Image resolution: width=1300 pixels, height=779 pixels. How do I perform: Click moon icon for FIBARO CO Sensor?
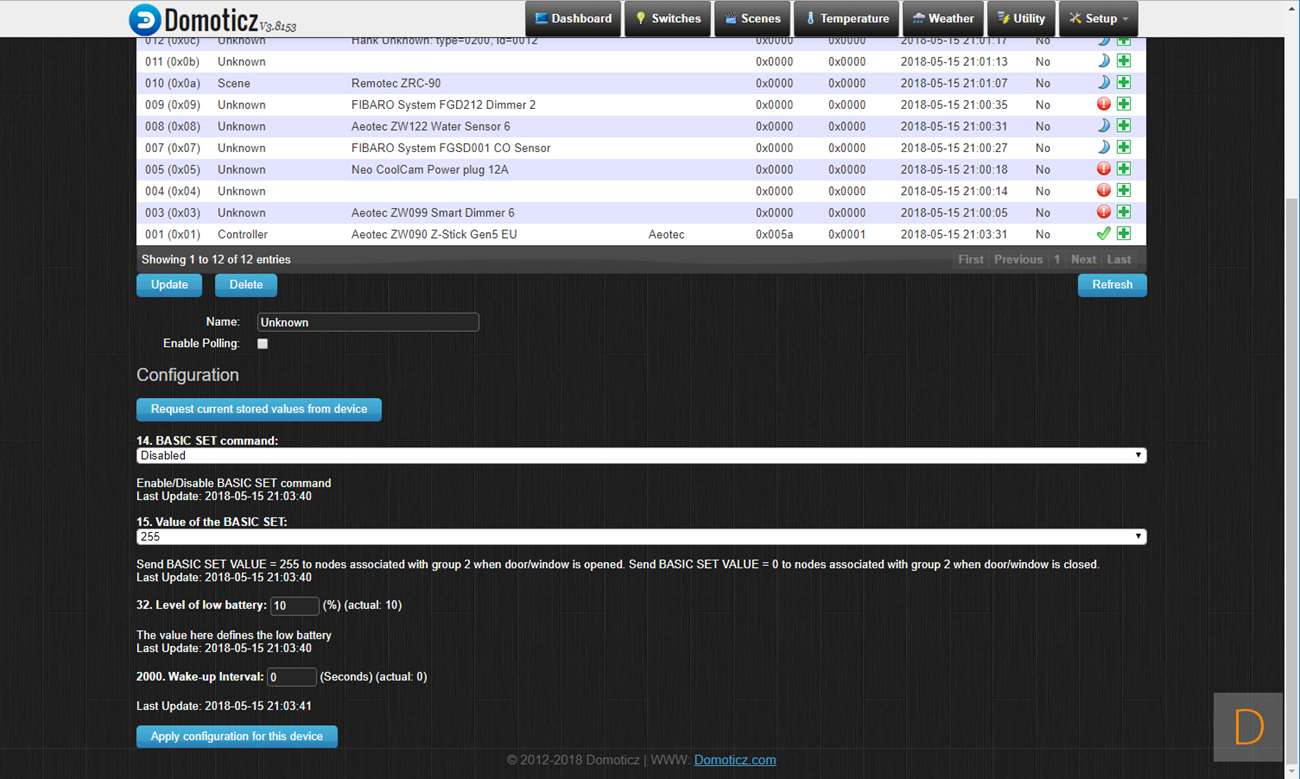click(x=1104, y=147)
